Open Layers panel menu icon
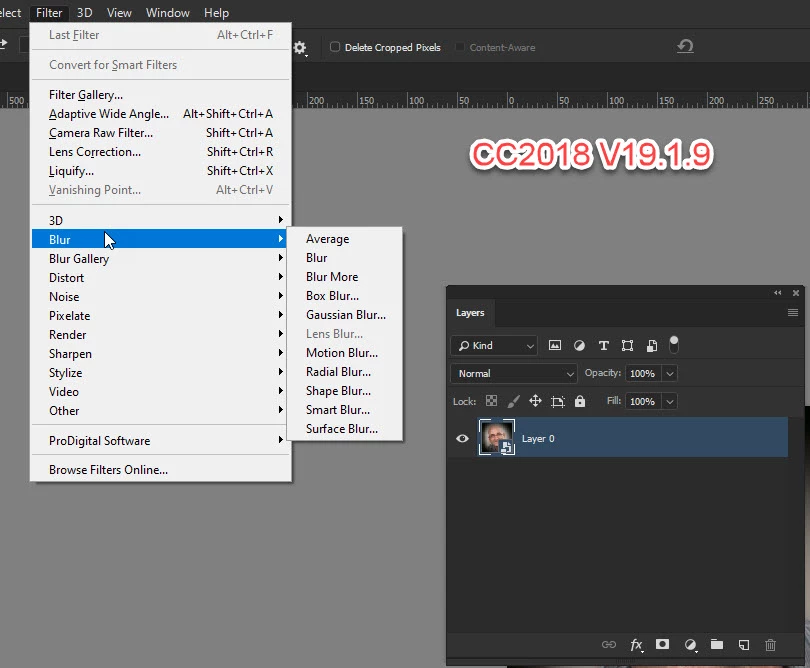Image resolution: width=810 pixels, height=668 pixels. click(x=793, y=312)
